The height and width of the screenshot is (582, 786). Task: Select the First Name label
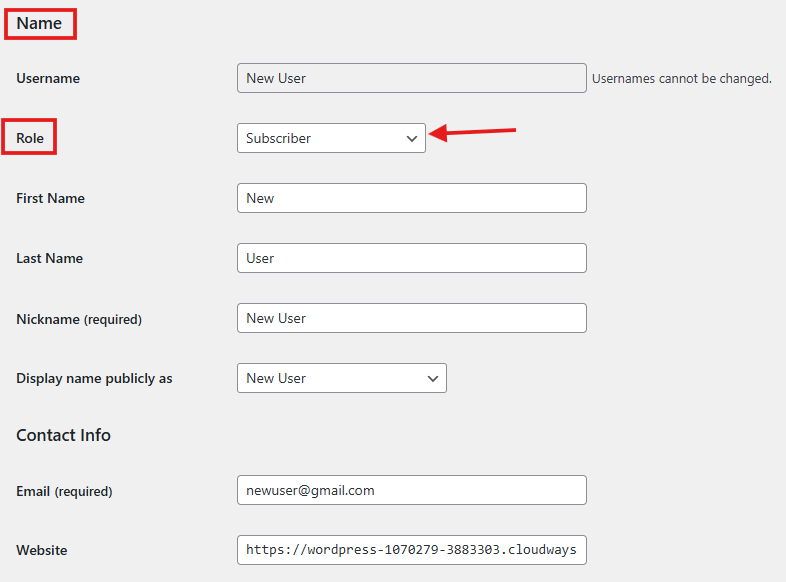(x=50, y=198)
